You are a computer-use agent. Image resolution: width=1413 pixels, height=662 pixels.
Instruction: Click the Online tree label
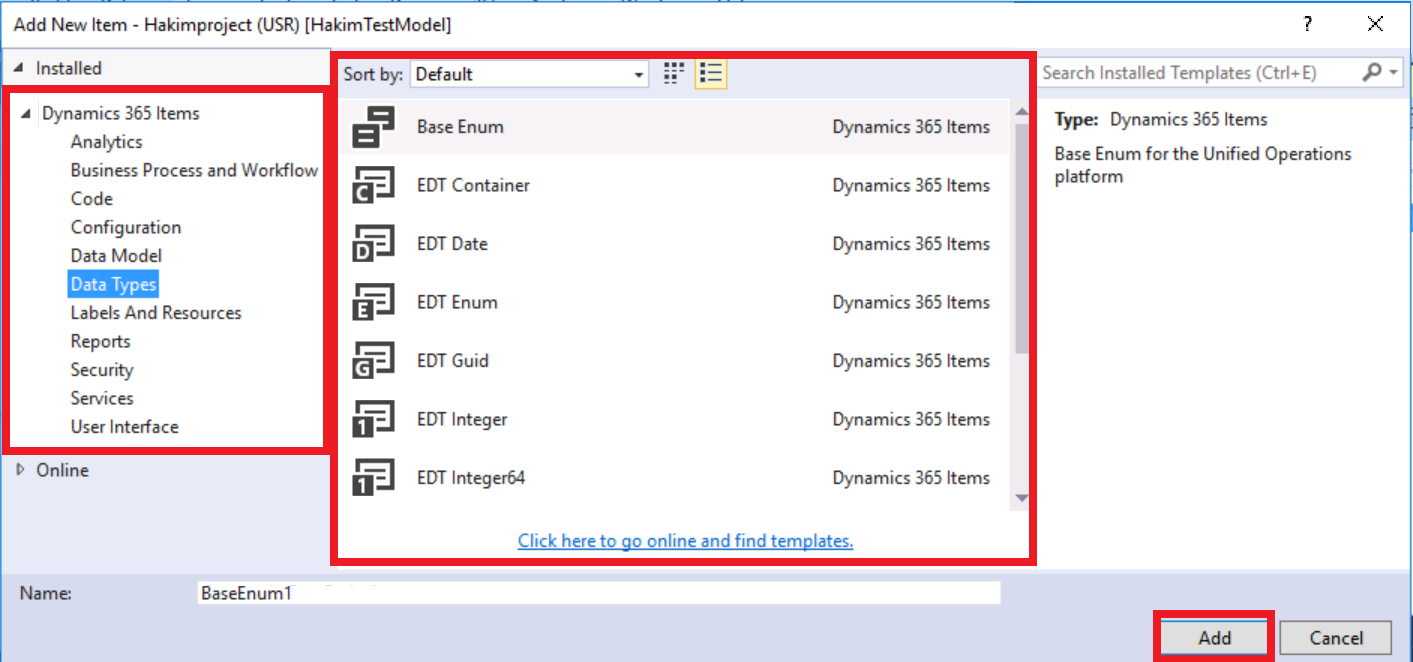click(62, 470)
